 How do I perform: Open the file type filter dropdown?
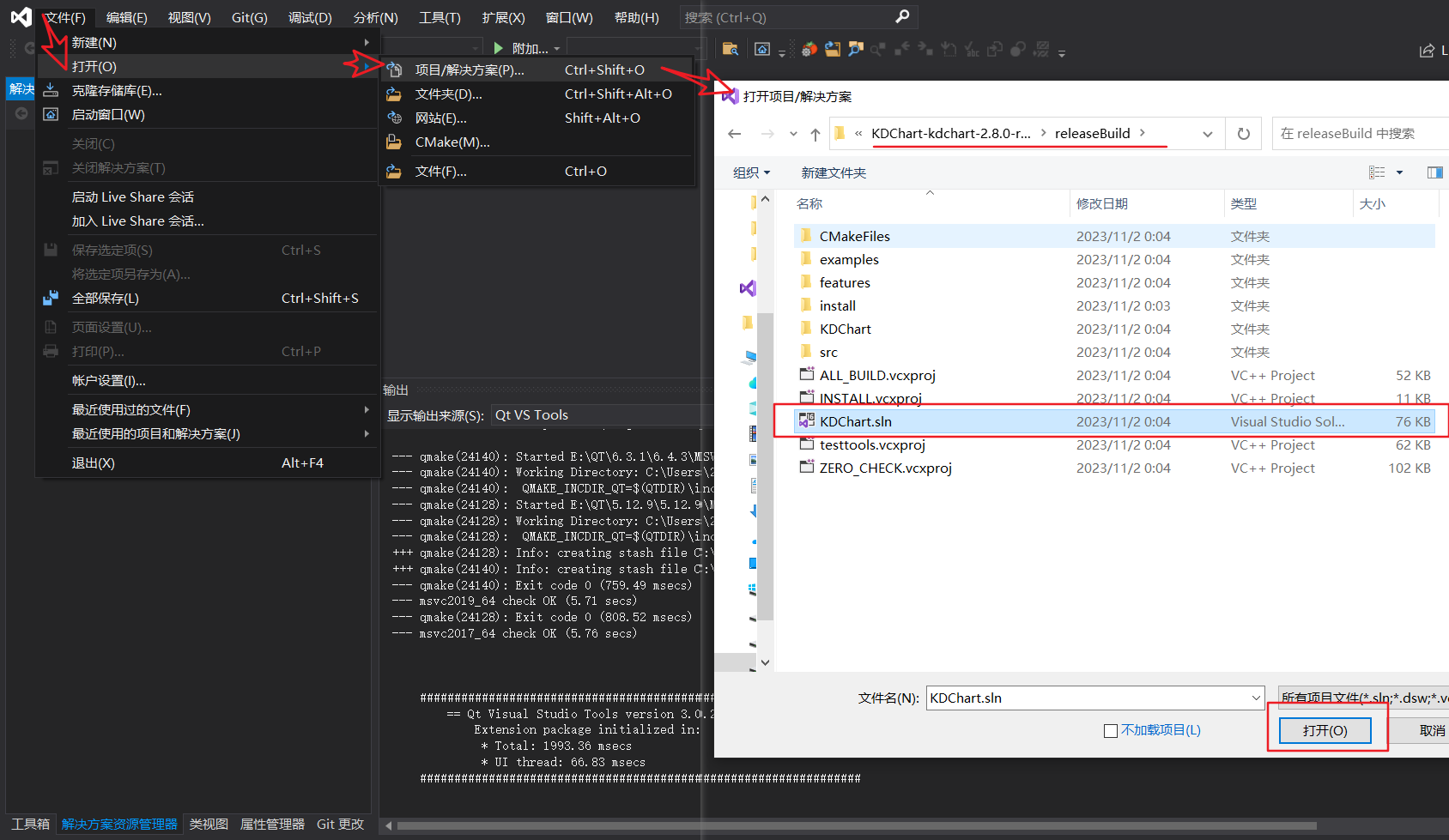[x=1363, y=698]
